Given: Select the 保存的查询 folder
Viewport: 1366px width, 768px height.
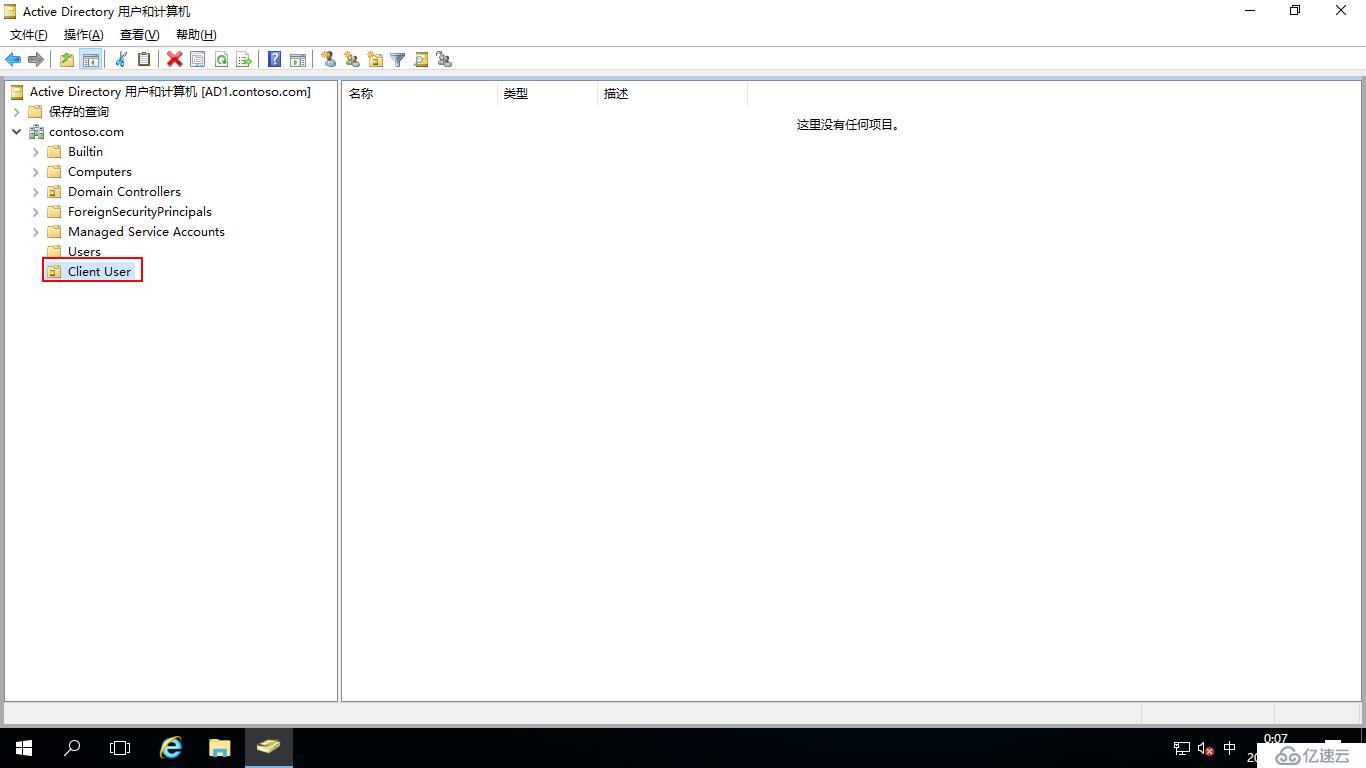Looking at the screenshot, I should click(x=79, y=112).
